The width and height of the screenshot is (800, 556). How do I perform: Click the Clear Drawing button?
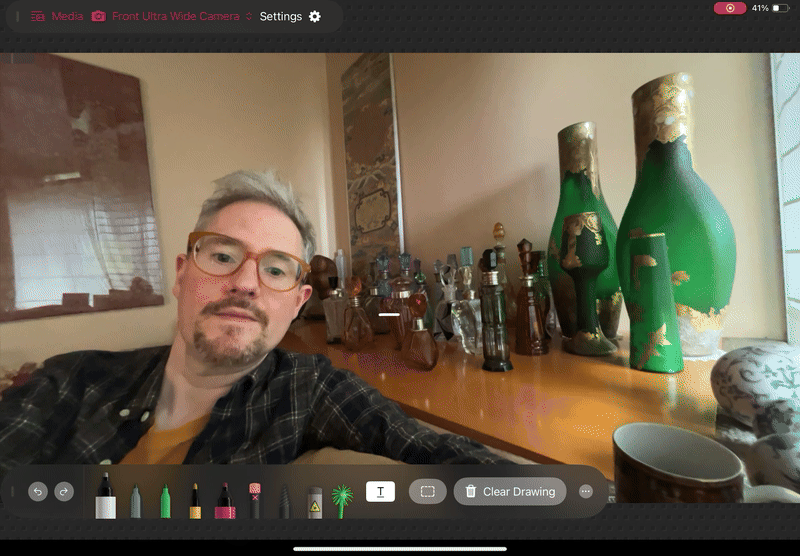(x=510, y=492)
